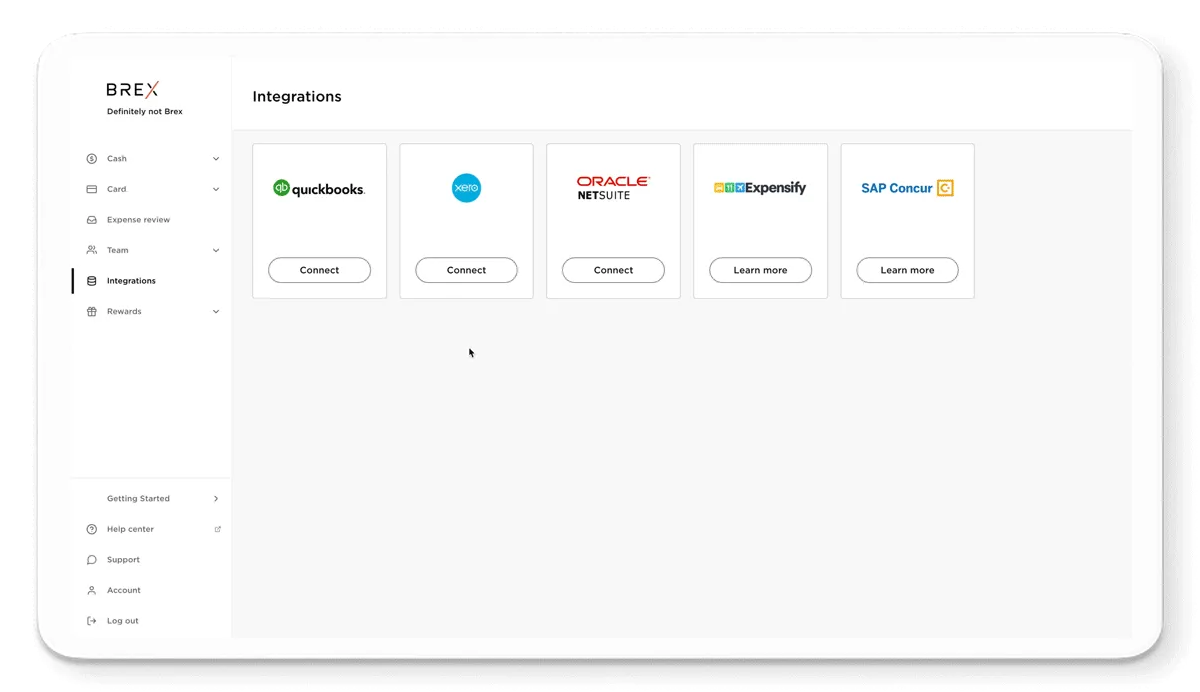Viewport: 1200px width, 692px height.
Task: Click the Log out arrow icon
Action: pyautogui.click(x=92, y=621)
